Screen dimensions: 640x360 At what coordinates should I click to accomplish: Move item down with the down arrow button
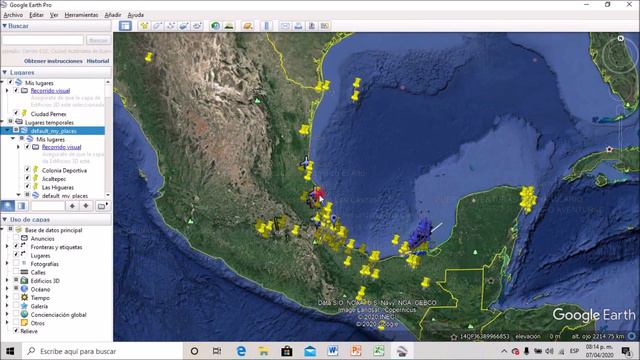click(86, 206)
